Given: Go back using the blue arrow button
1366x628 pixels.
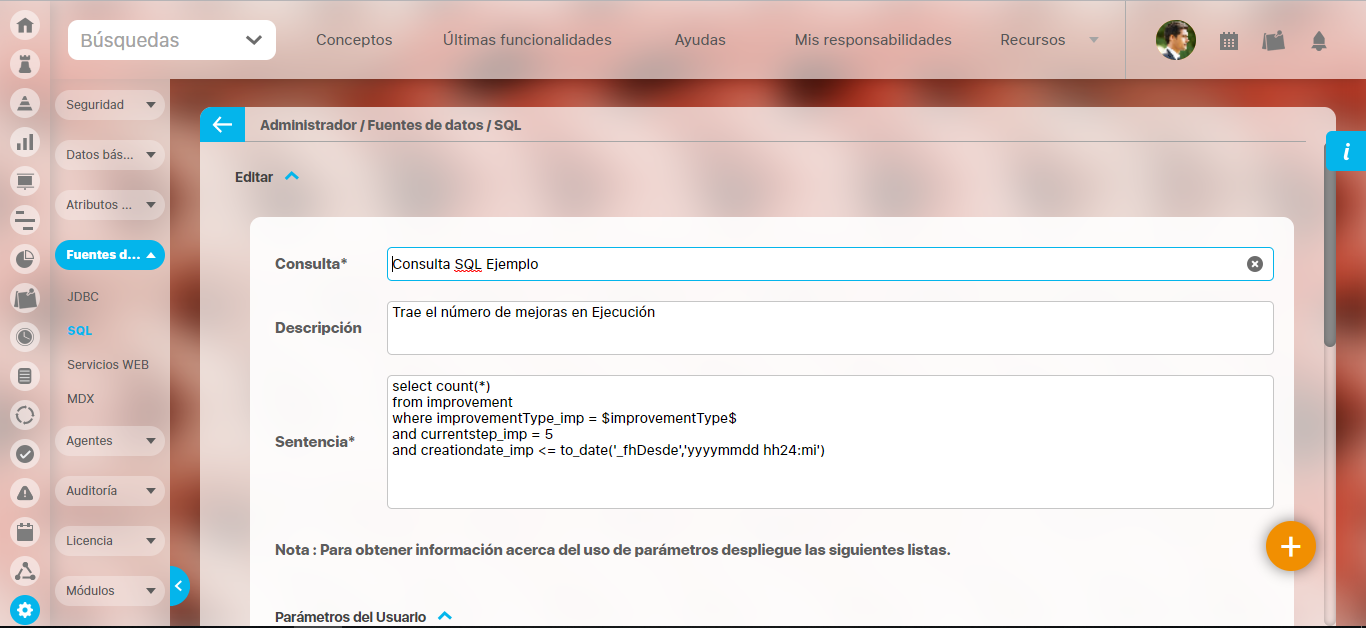Looking at the screenshot, I should tap(221, 125).
